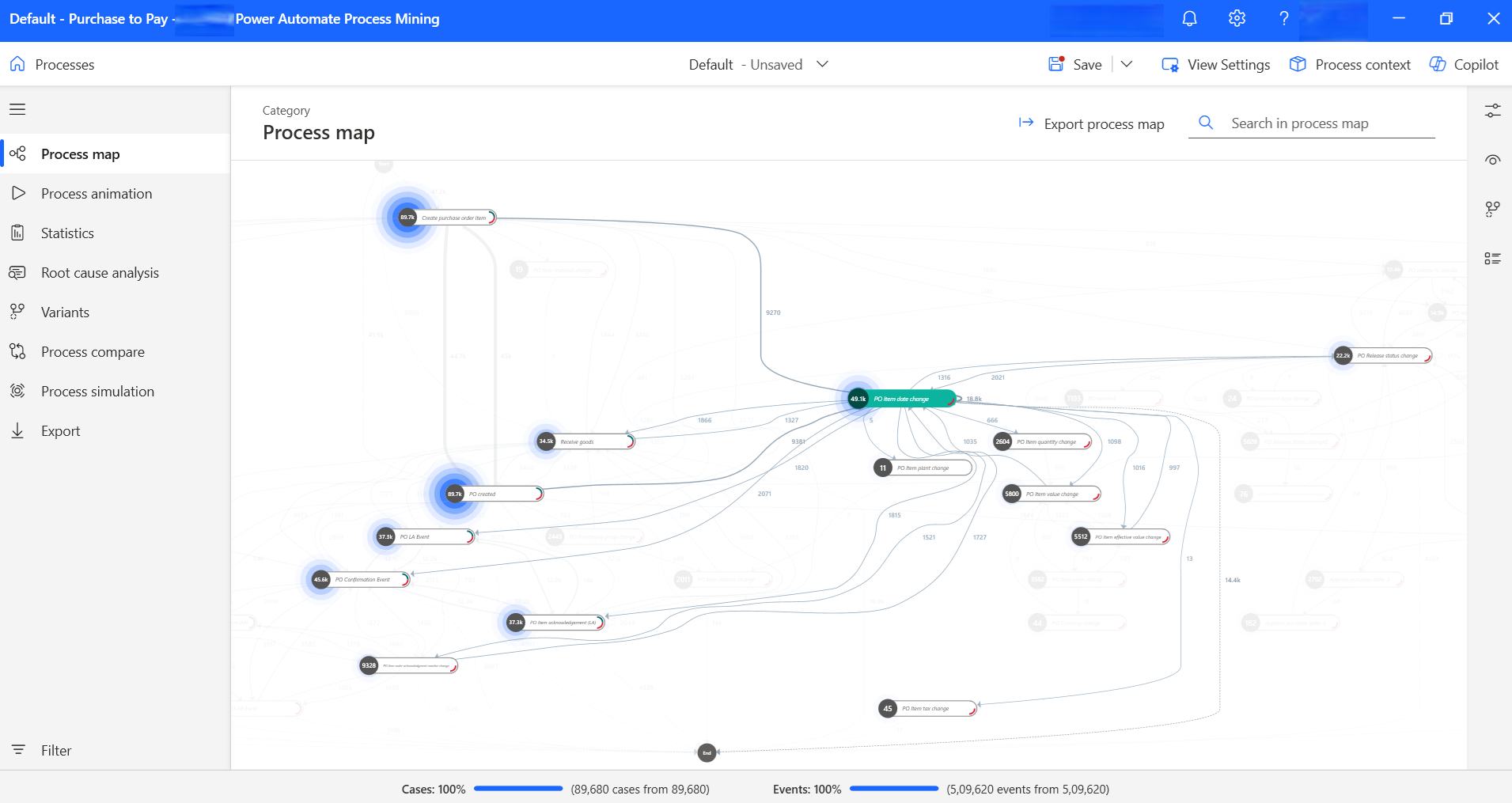Expand the Default - Unsaved process dropdown
This screenshot has width=1512, height=803.
(822, 64)
